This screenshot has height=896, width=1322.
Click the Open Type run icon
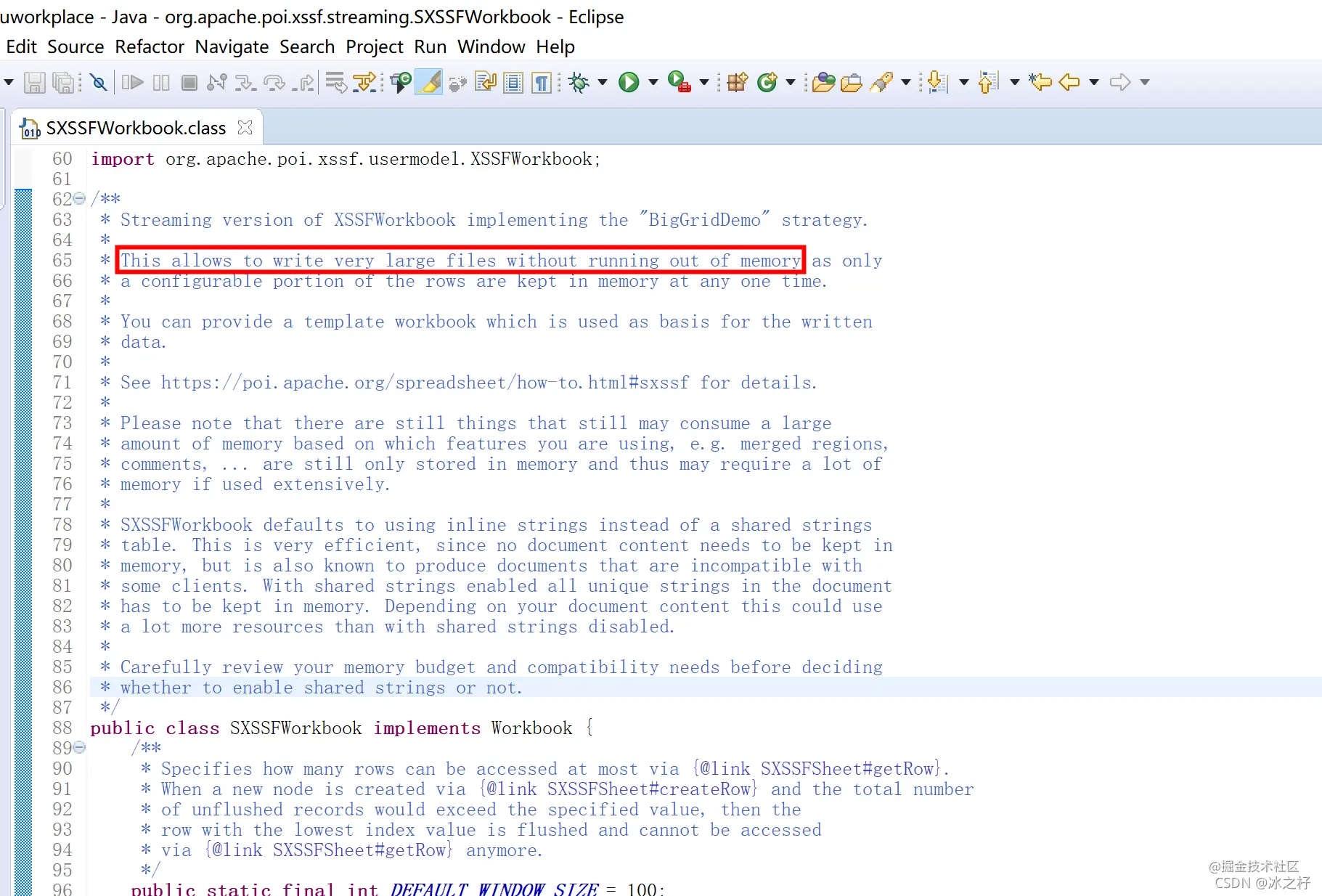coord(401,82)
